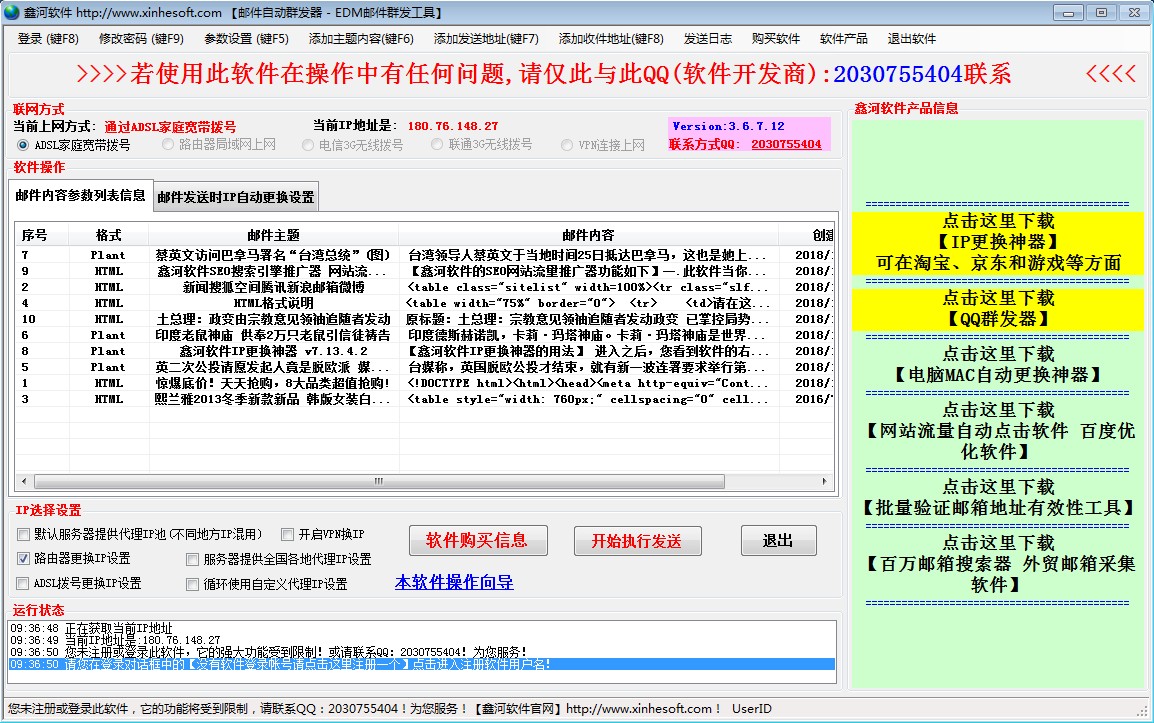Download IP更换神器 from yellow banner
Viewport: 1154px width, 723px height.
[998, 242]
